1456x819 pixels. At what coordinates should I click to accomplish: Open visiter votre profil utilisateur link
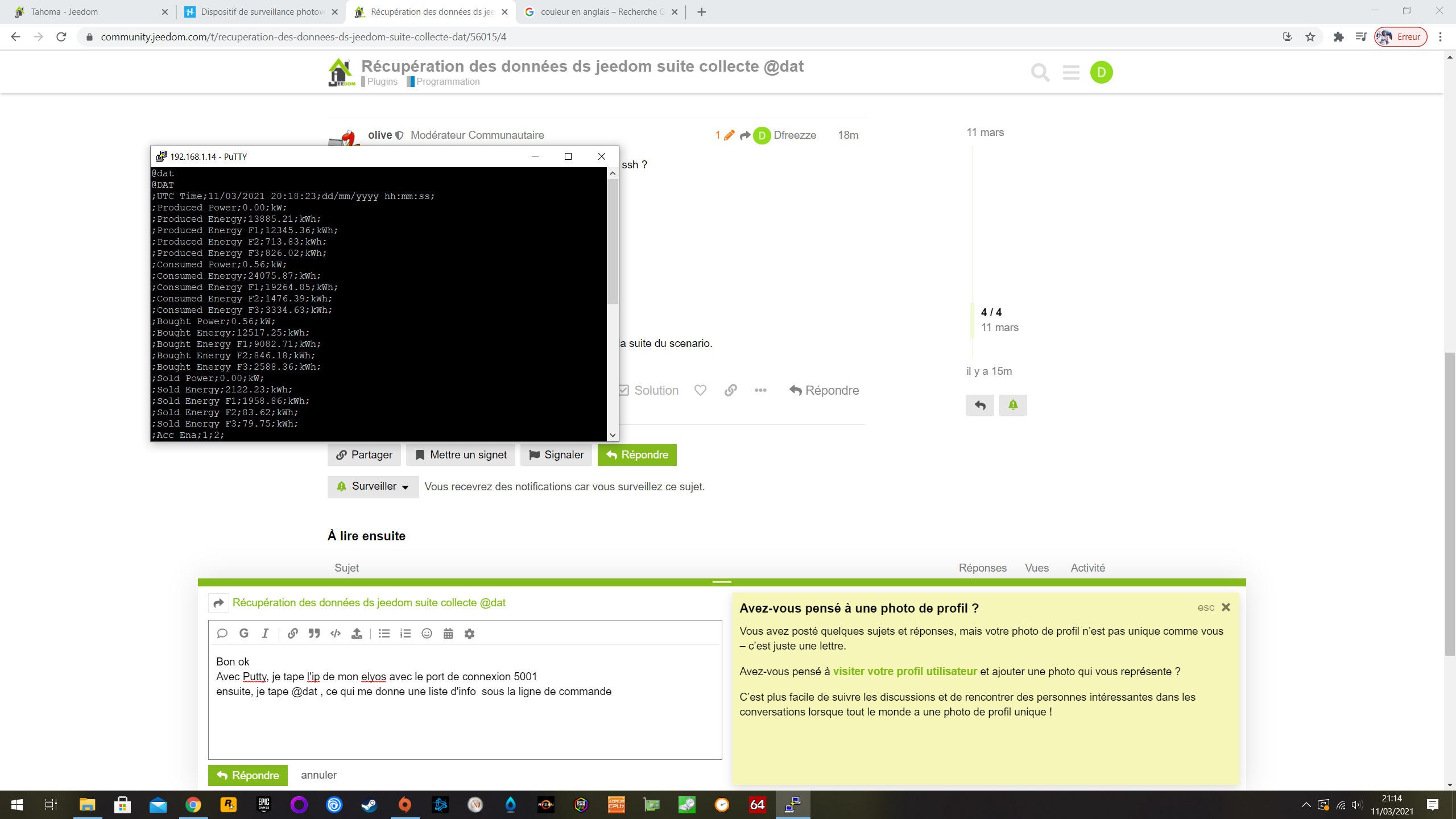click(904, 671)
